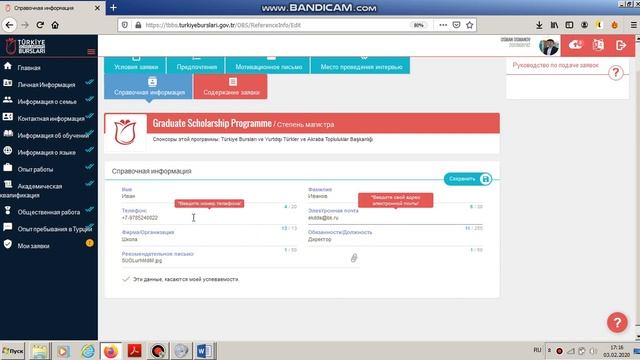Open Личная Информация section

pyautogui.click(x=46, y=84)
